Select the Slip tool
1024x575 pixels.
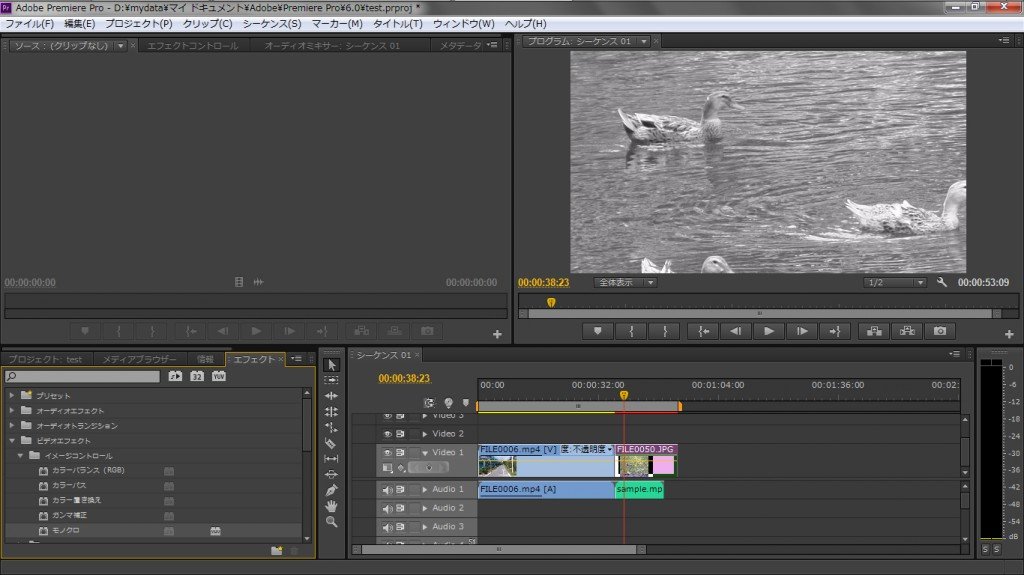click(x=332, y=459)
